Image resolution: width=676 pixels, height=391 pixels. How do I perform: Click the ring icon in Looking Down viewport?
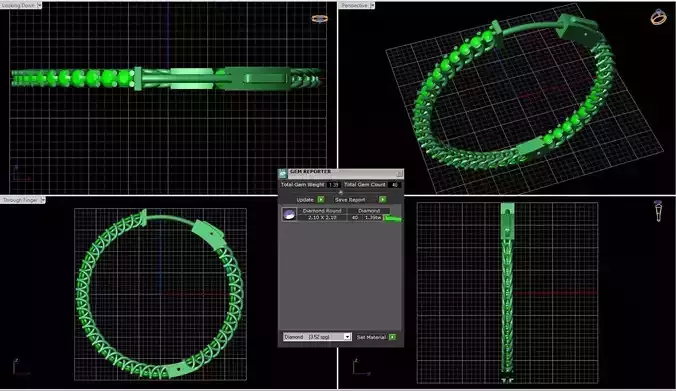pos(319,19)
